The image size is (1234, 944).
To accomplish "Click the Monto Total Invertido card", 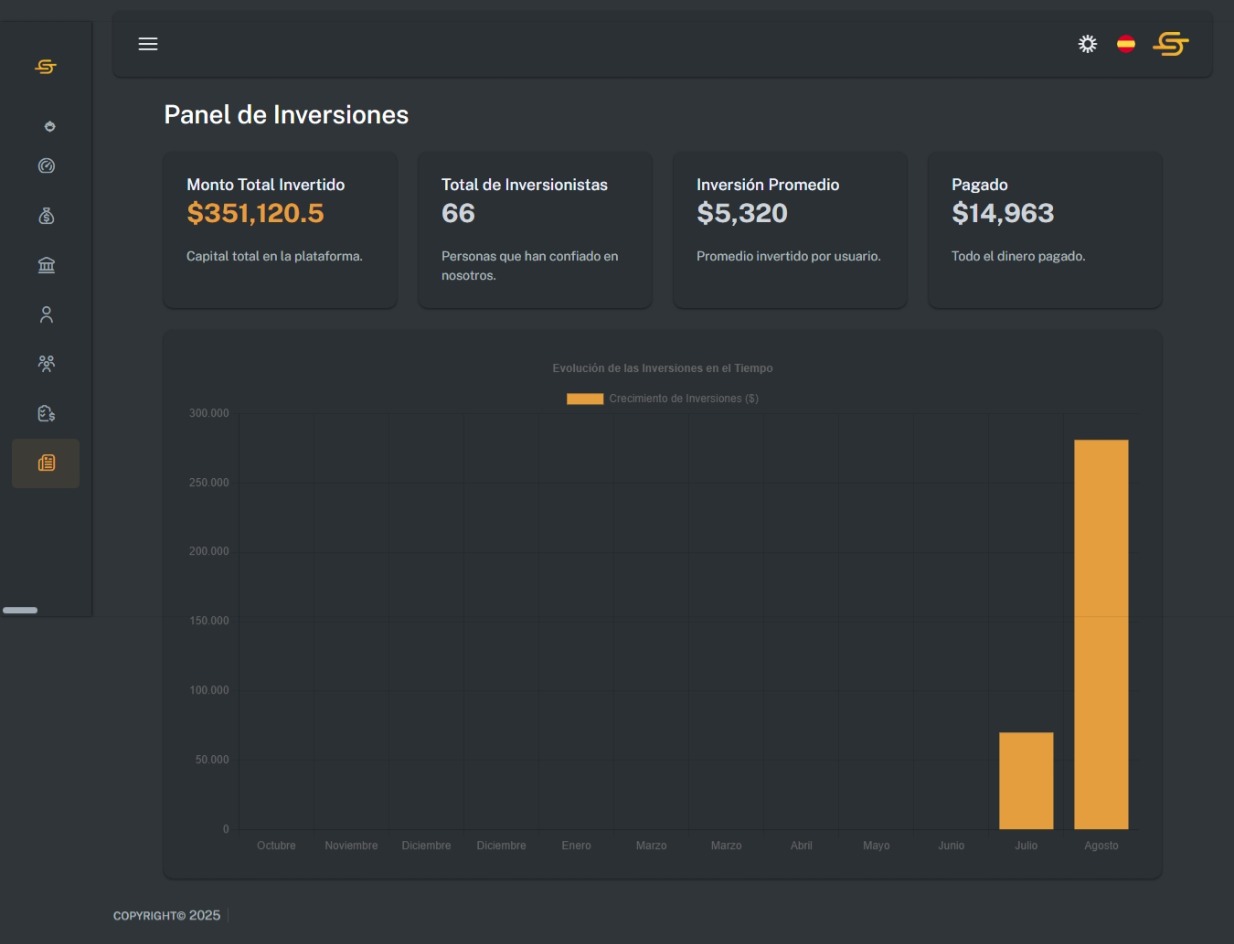I will point(280,230).
